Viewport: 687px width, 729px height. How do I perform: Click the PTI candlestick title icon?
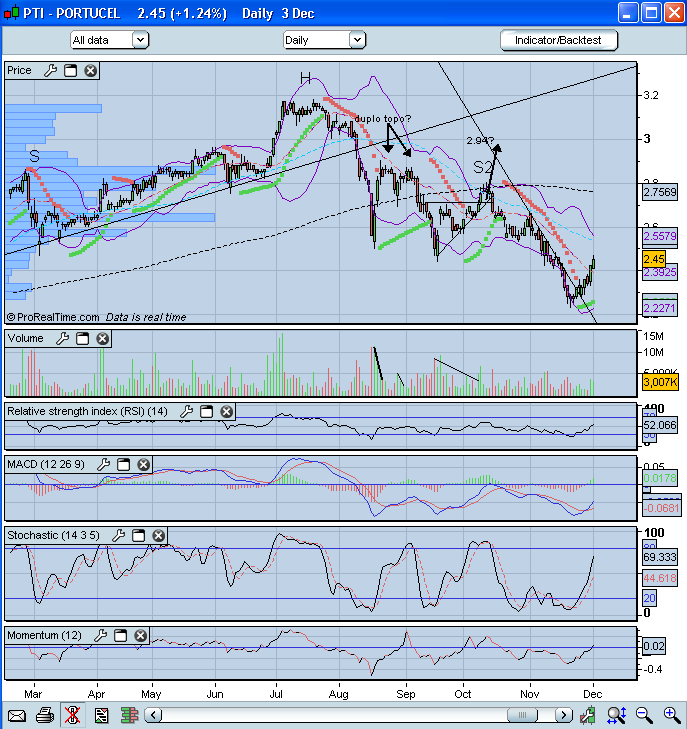[11, 13]
